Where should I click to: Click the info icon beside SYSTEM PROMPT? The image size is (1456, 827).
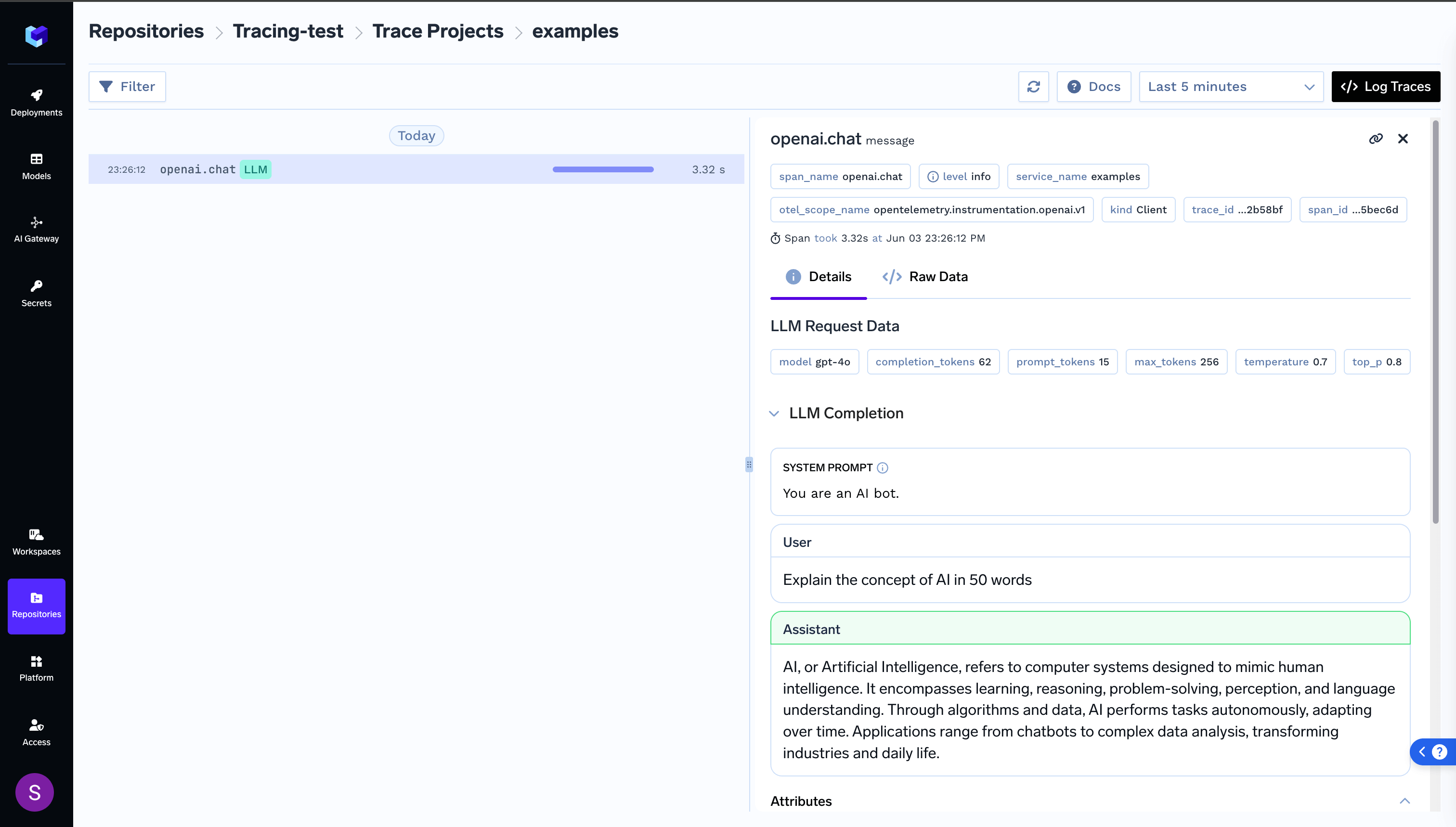(x=882, y=467)
